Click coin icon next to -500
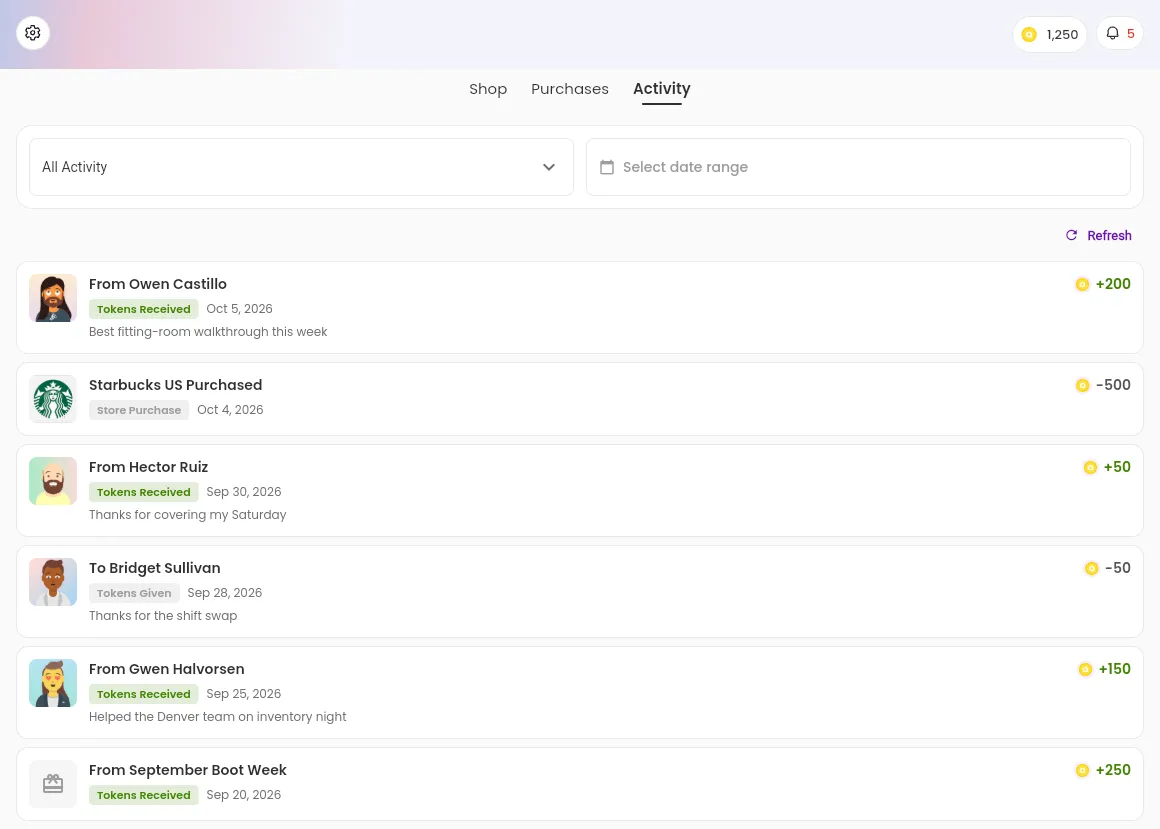 click(1082, 385)
